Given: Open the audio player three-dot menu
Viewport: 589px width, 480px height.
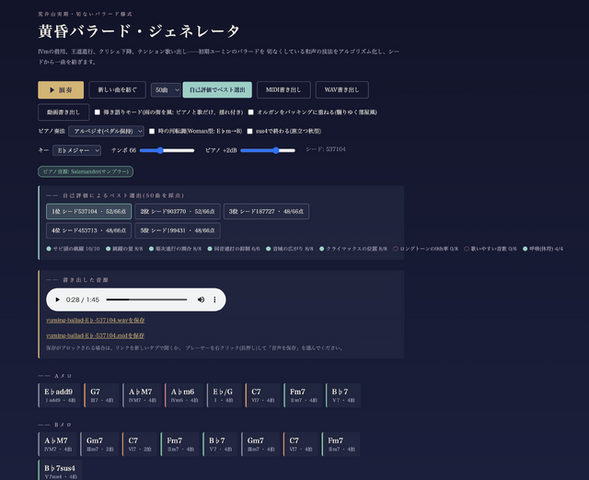Looking at the screenshot, I should point(214,300).
